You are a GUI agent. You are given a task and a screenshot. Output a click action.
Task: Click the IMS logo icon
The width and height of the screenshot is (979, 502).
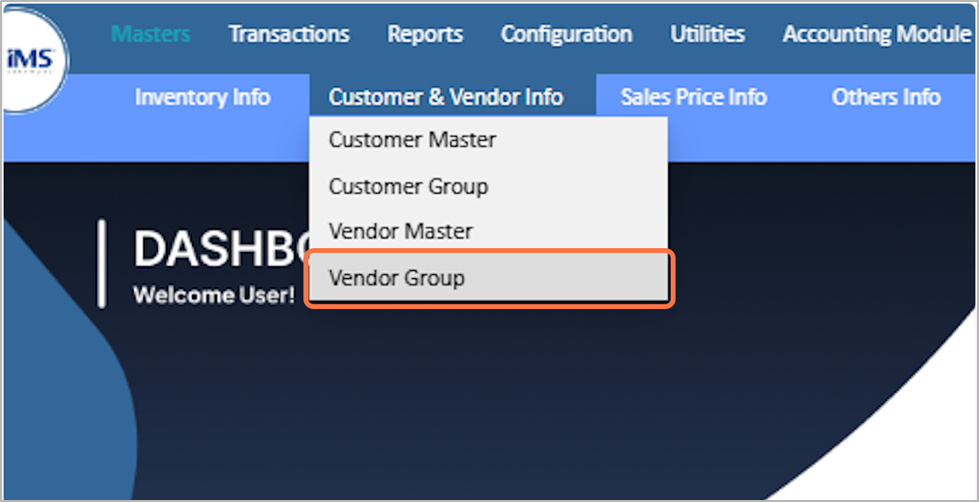34,59
